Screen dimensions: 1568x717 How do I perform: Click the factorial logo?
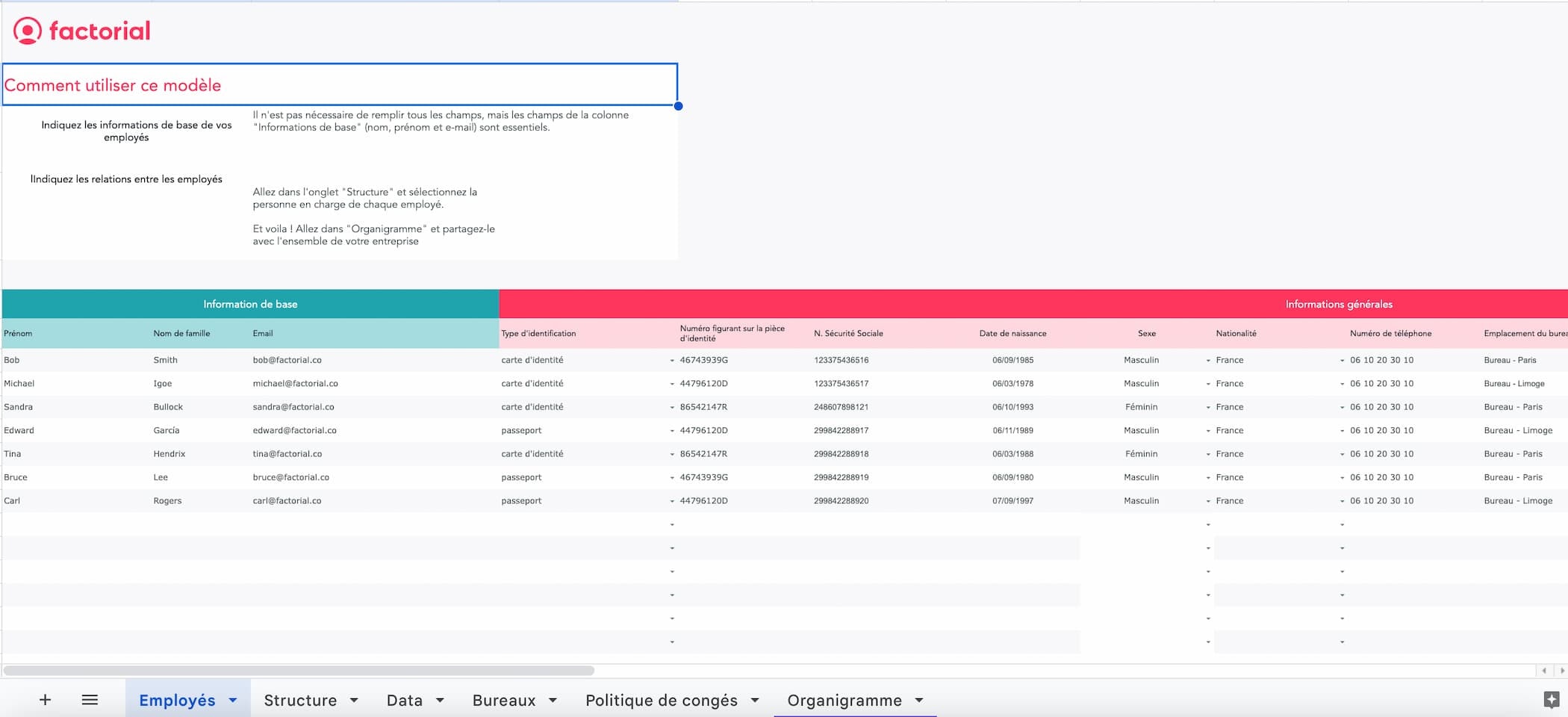click(x=82, y=31)
